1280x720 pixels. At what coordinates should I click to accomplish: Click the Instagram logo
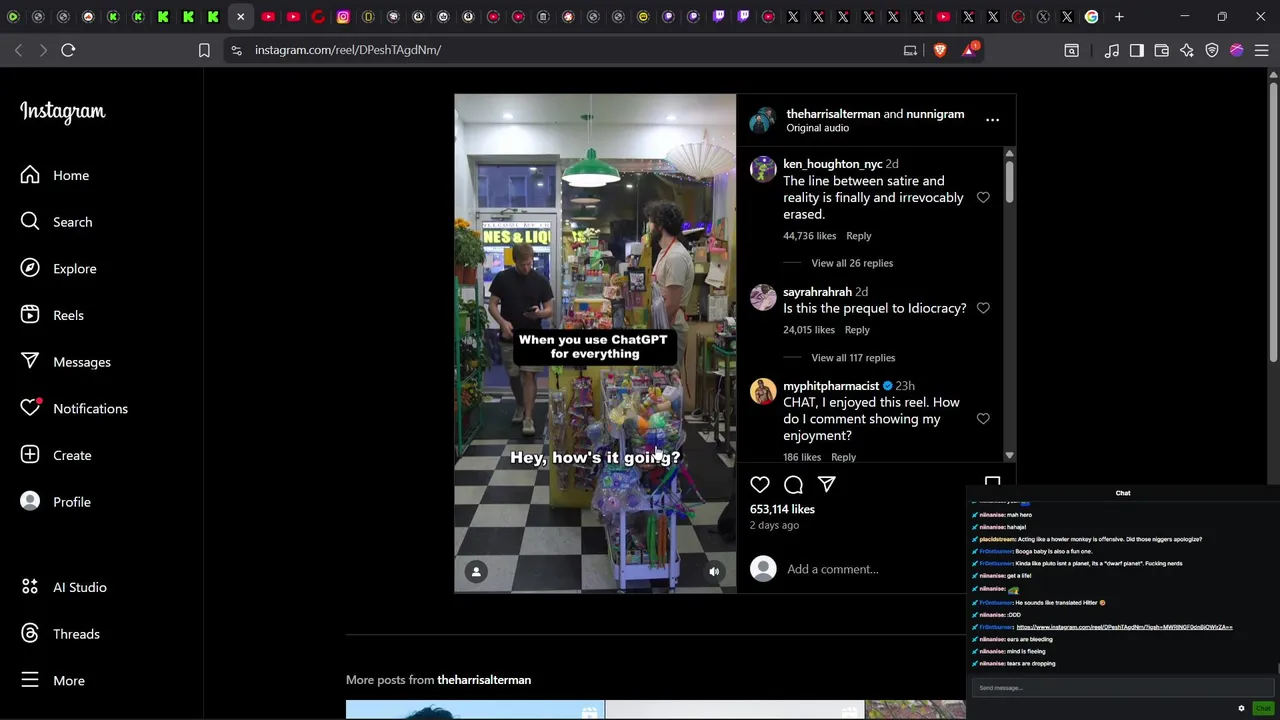click(62, 112)
